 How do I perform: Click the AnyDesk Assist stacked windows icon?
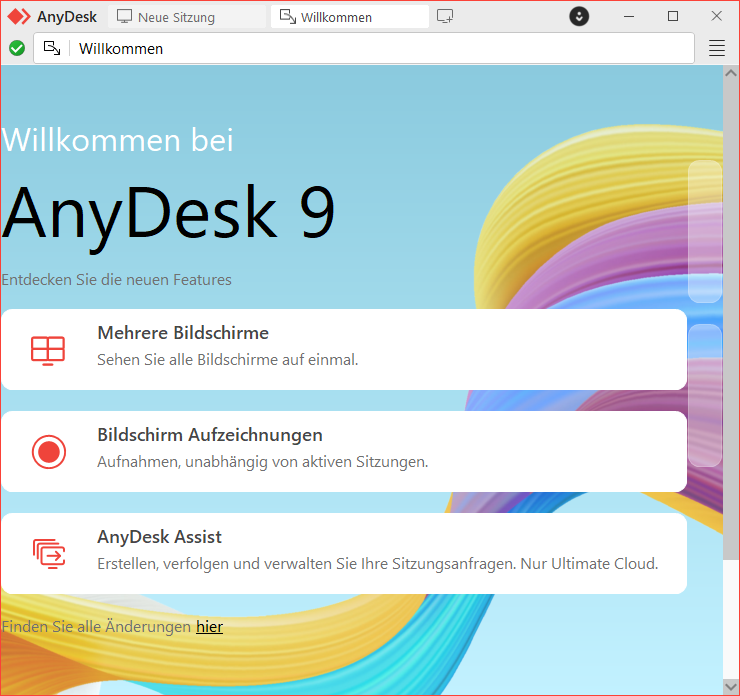tap(49, 553)
